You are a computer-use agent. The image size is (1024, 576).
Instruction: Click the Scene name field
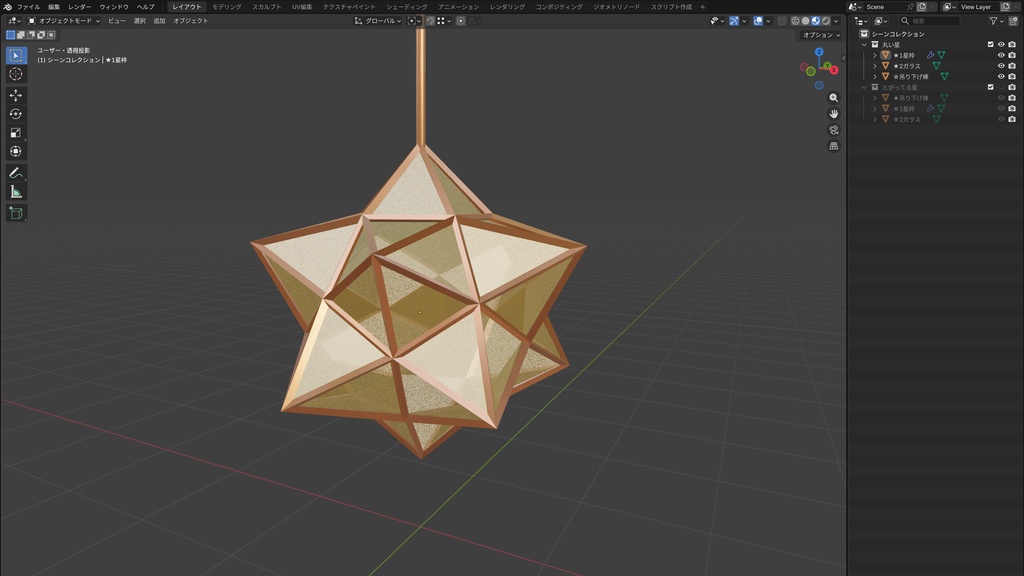click(x=885, y=7)
